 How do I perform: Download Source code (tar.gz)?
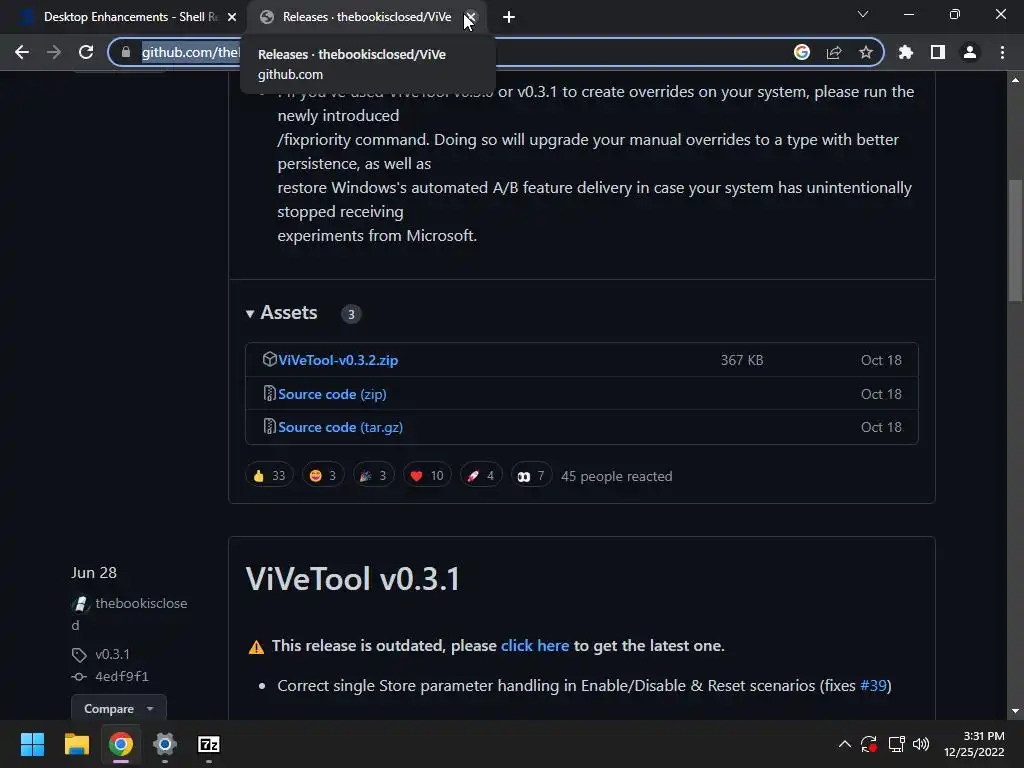coord(340,427)
